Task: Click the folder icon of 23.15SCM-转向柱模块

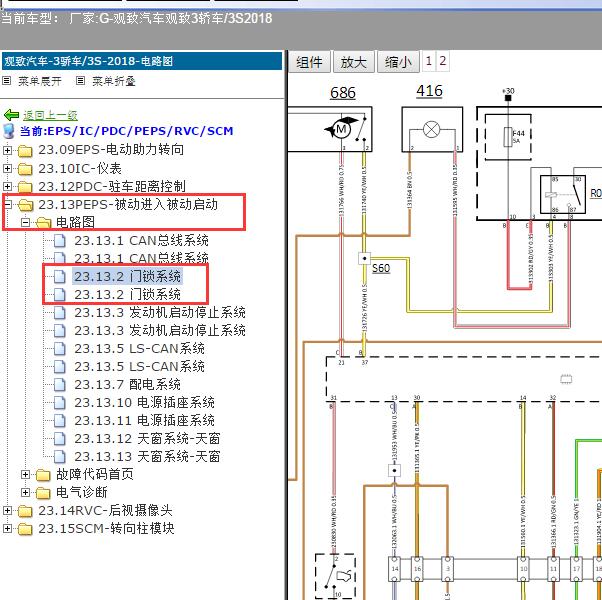Action: [x=25, y=529]
